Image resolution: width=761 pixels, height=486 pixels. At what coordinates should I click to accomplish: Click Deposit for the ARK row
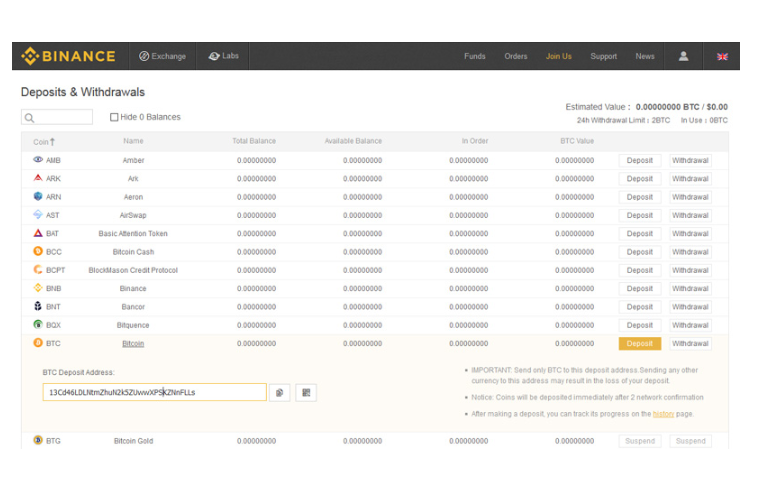640,179
